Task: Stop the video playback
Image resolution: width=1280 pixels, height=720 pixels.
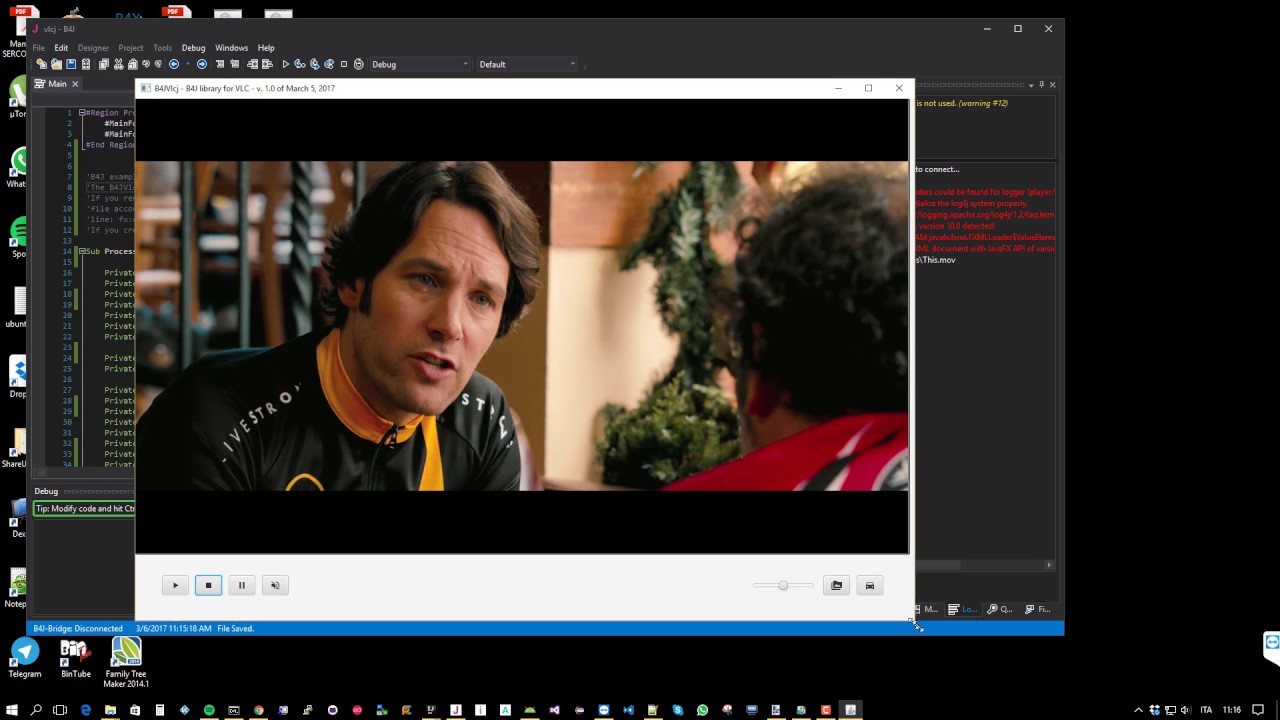Action: click(208, 585)
